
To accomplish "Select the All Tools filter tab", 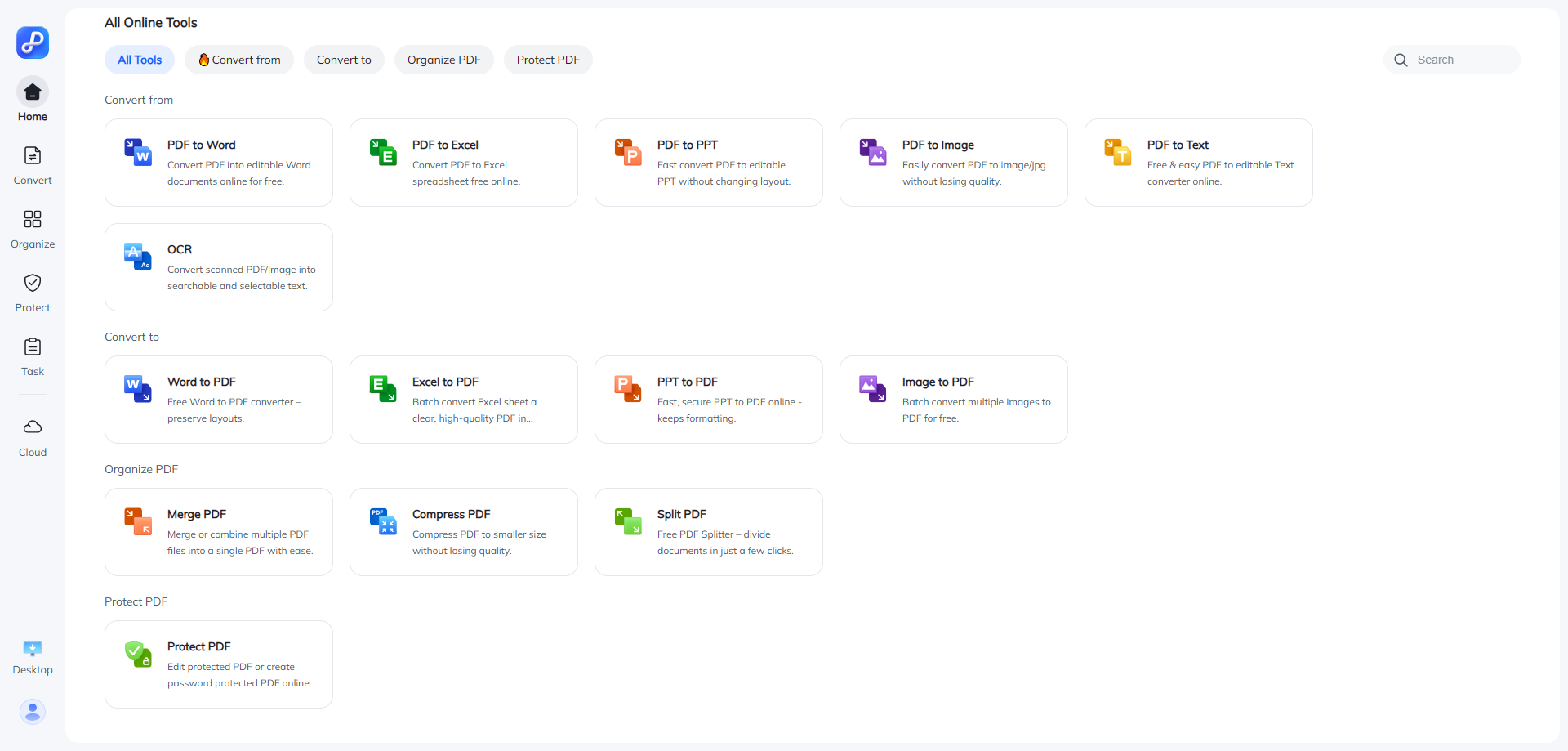I will (140, 60).
